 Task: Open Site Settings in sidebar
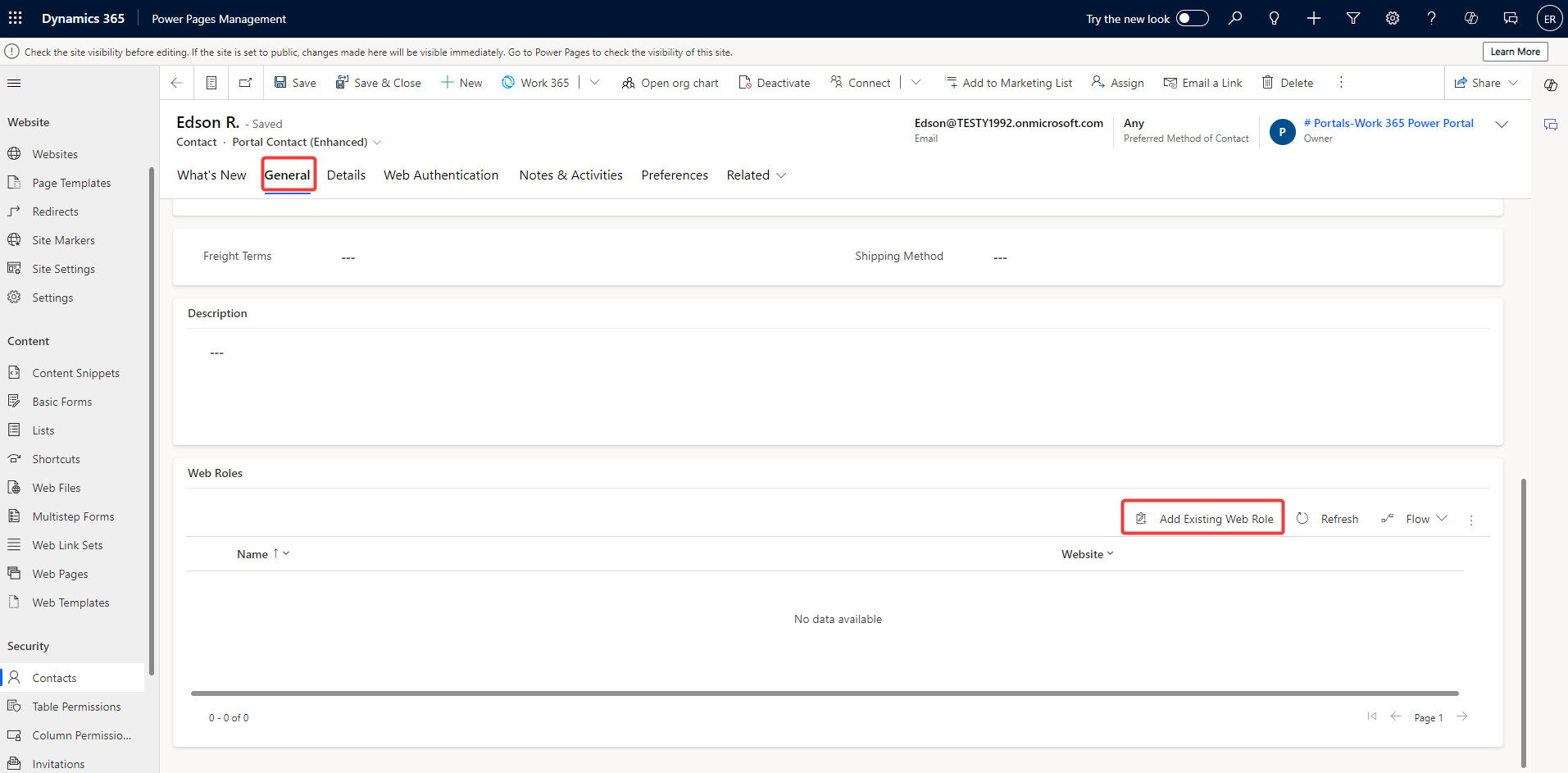pos(72,269)
